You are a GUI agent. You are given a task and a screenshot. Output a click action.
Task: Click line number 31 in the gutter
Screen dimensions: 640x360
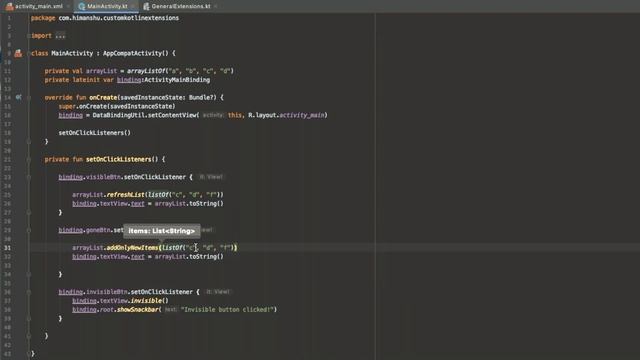click(x=7, y=248)
